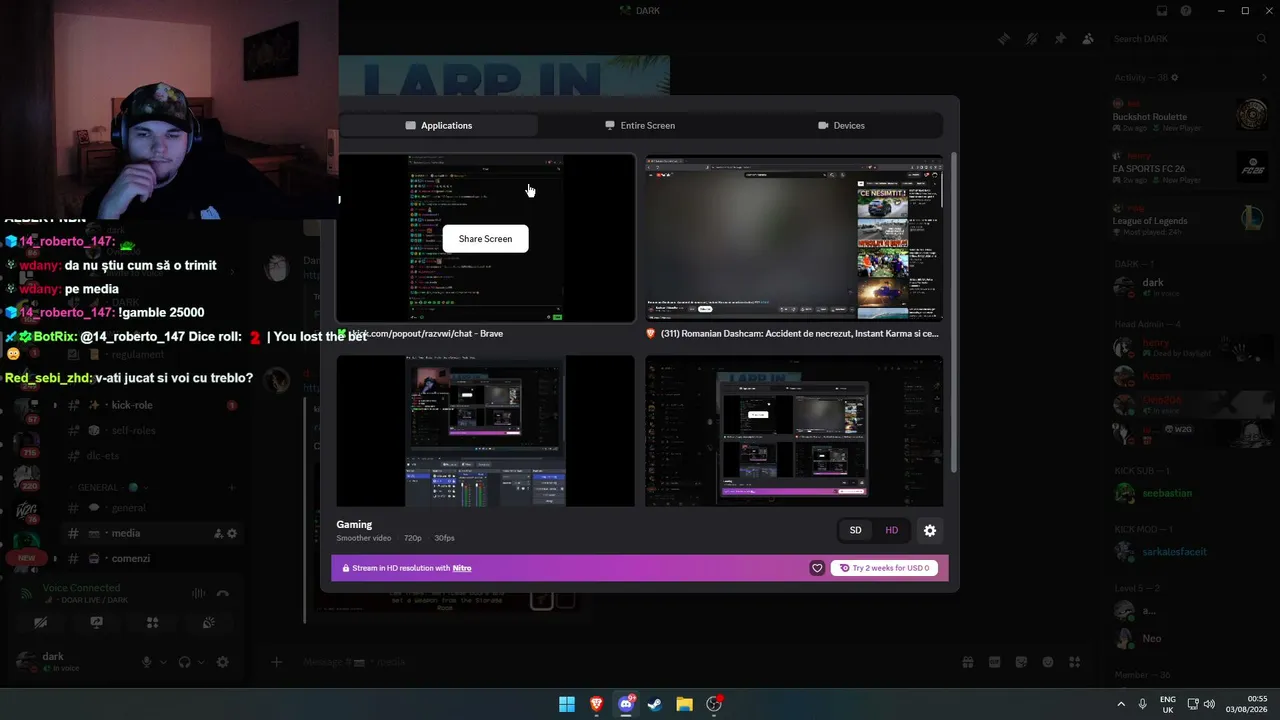This screenshot has height=720, width=1280.
Task: Deafen audio with headphones icon
Action: (x=184, y=662)
